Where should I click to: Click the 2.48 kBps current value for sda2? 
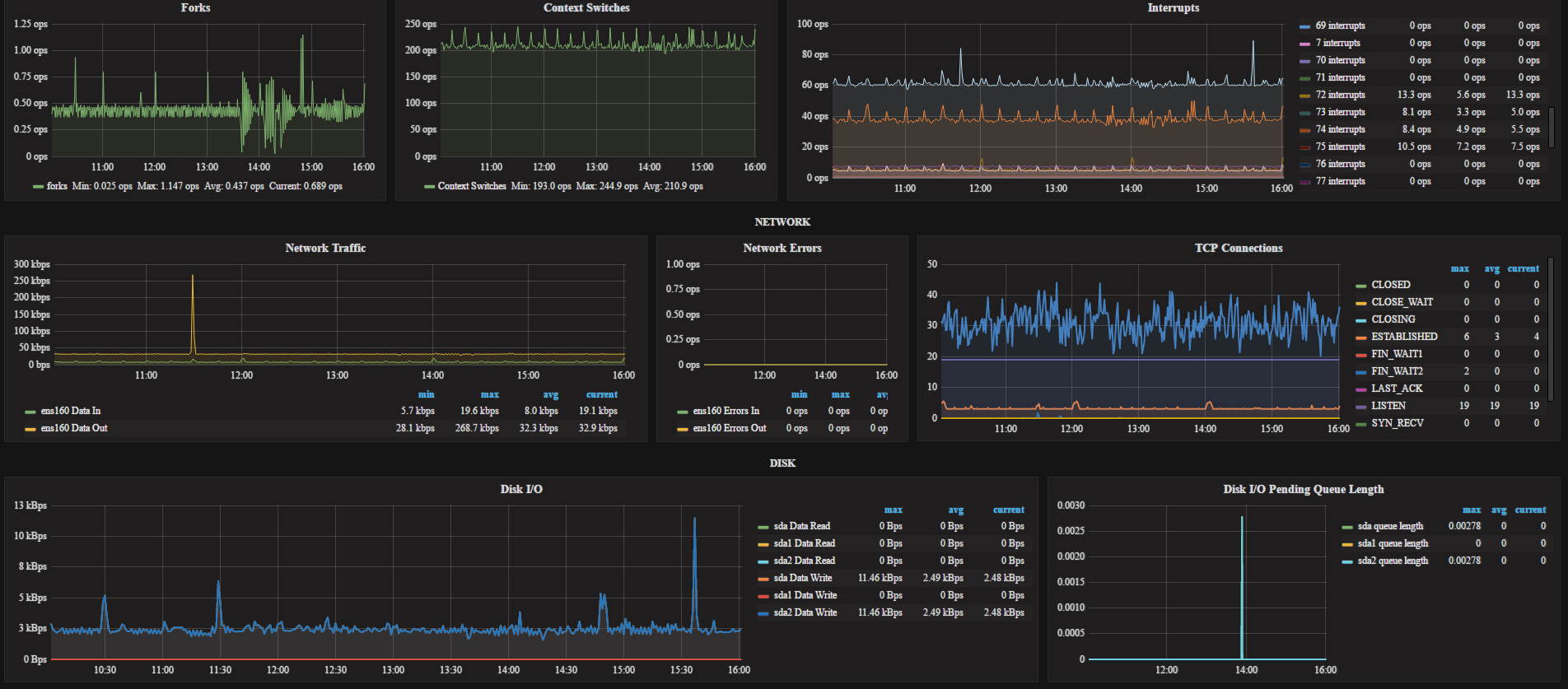pos(1004,612)
